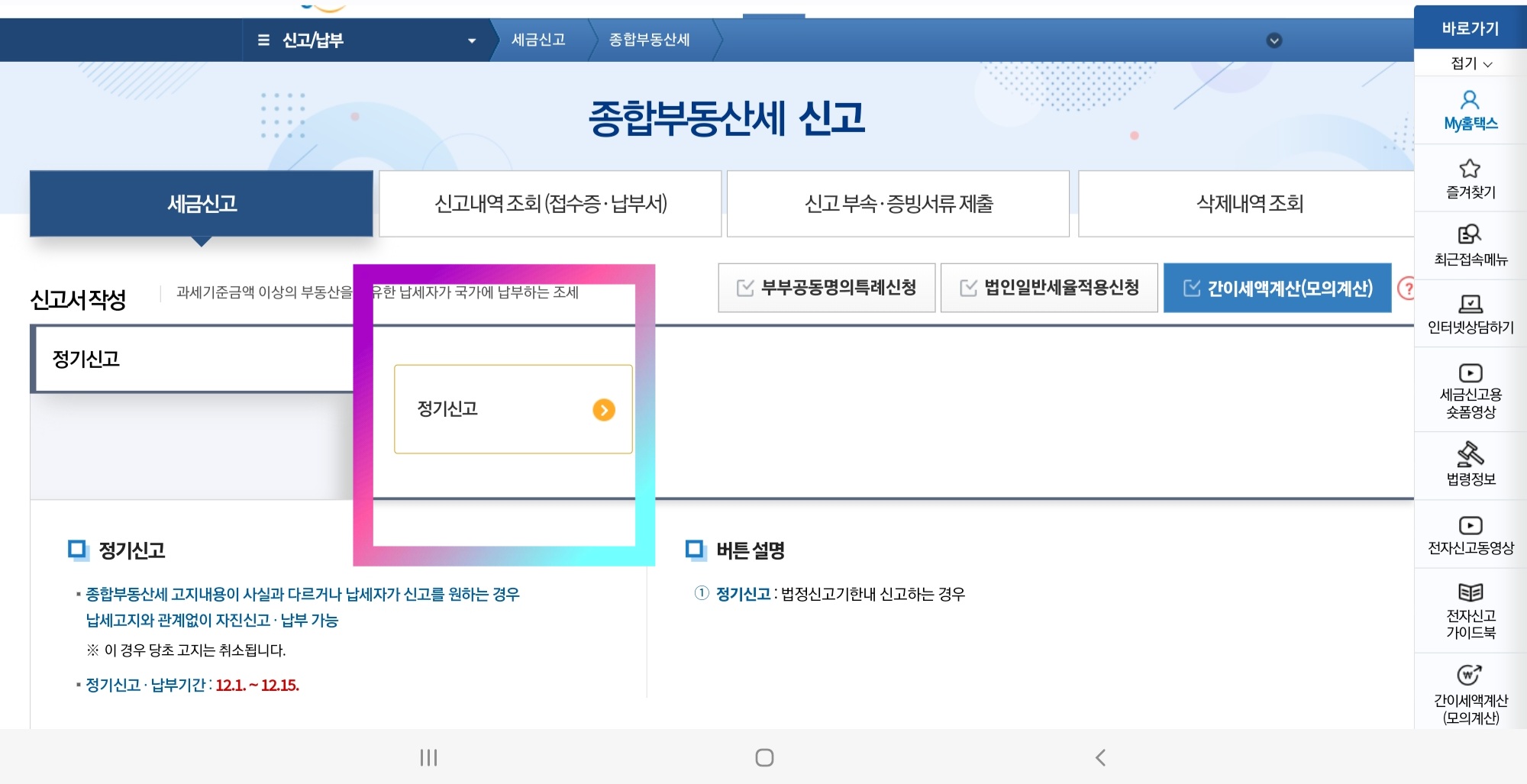Click the 세금신고 breadcrumb item

click(x=538, y=40)
